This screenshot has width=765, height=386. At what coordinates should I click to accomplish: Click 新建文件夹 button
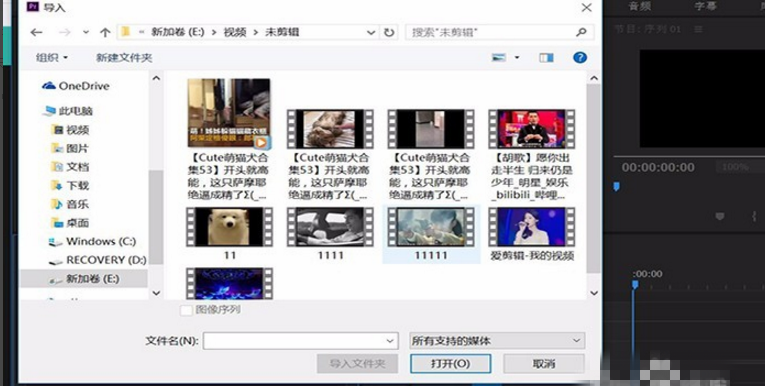pyautogui.click(x=124, y=58)
